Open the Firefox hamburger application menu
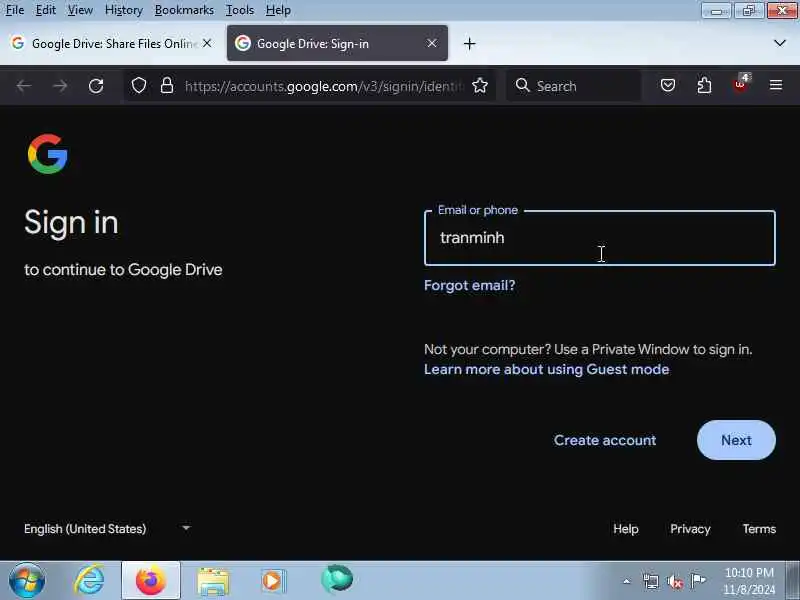800x600 pixels. [x=776, y=85]
